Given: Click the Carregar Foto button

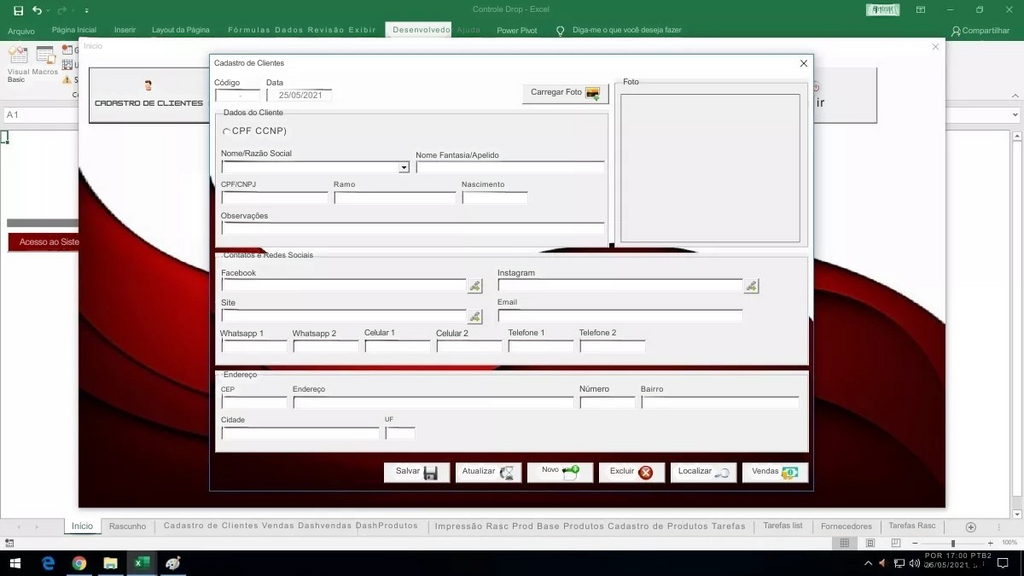Looking at the screenshot, I should click(x=565, y=93).
